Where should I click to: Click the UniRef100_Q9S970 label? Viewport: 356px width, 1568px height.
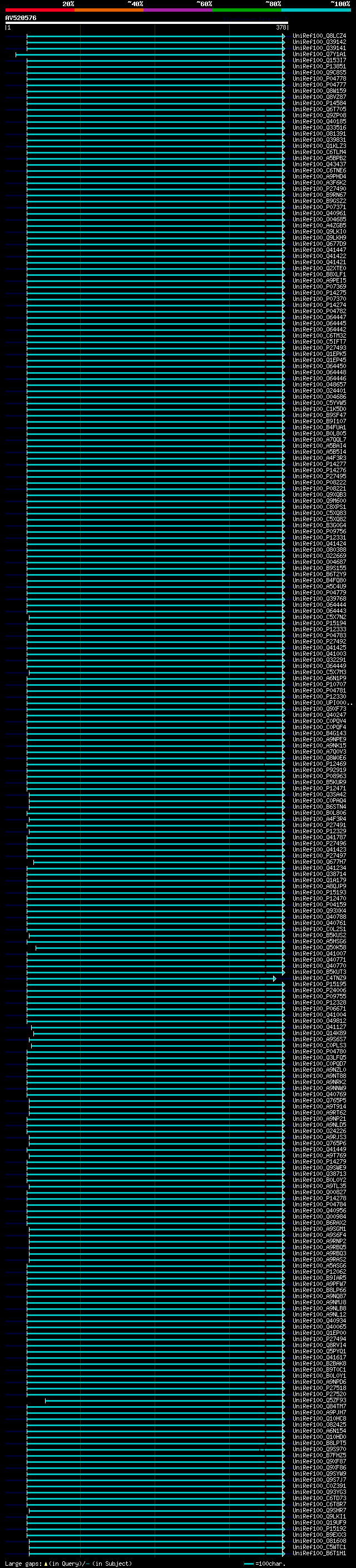click(319, 1449)
